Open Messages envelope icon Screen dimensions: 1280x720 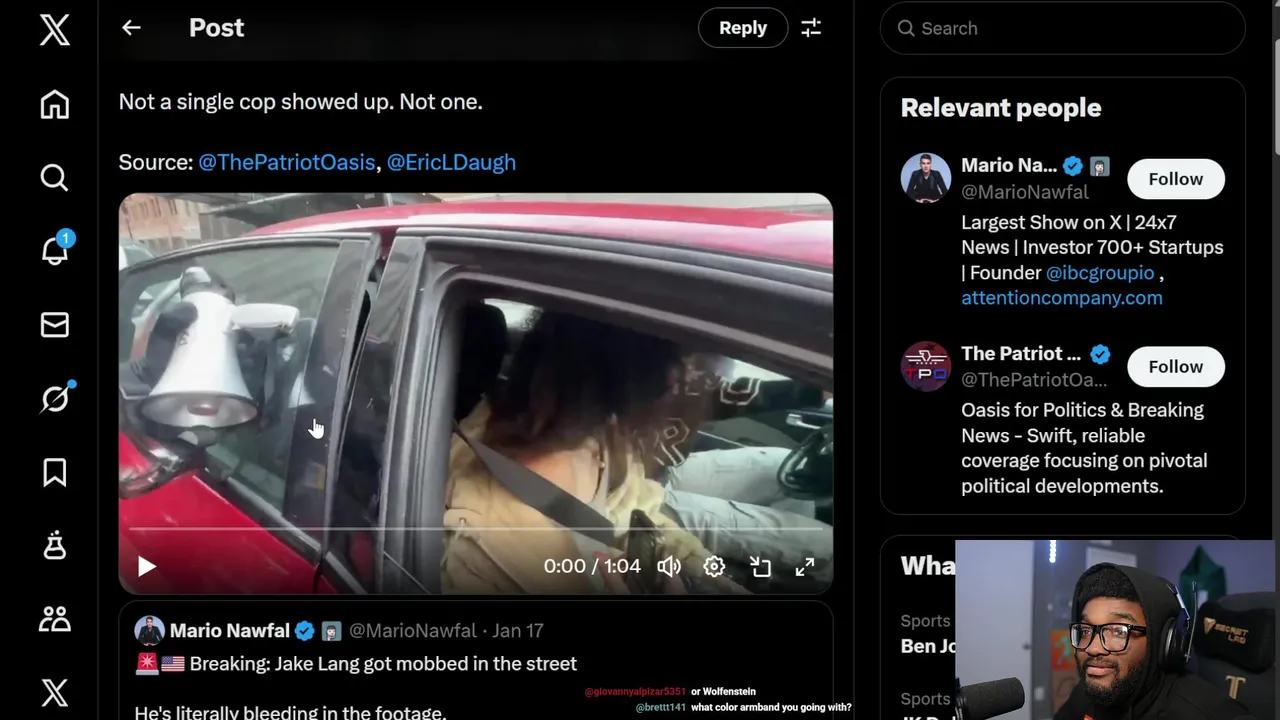point(55,325)
